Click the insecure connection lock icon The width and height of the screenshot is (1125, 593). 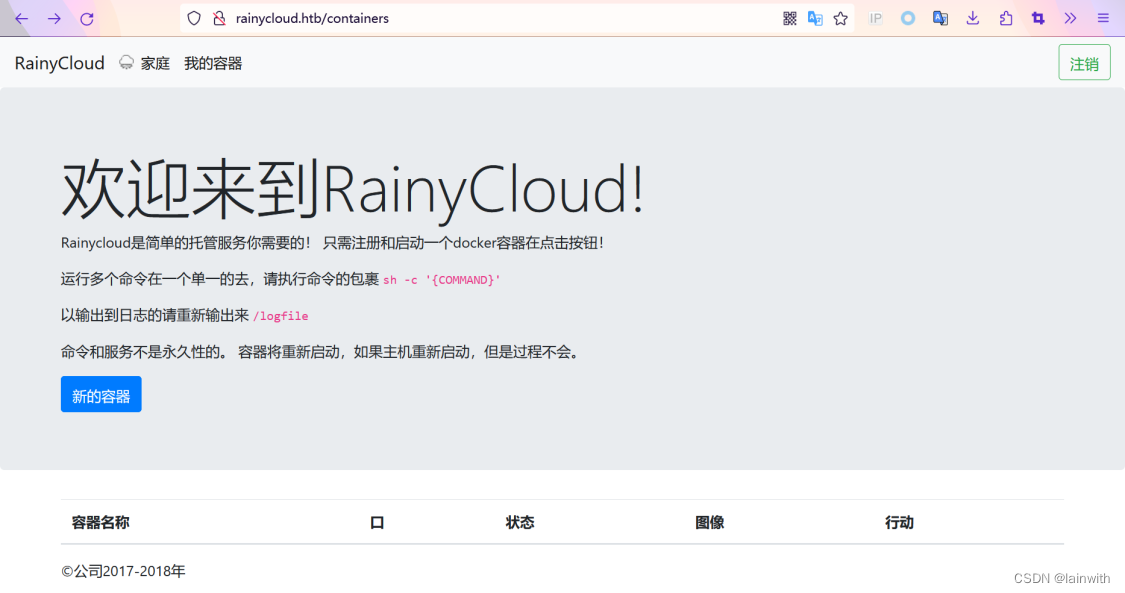220,19
